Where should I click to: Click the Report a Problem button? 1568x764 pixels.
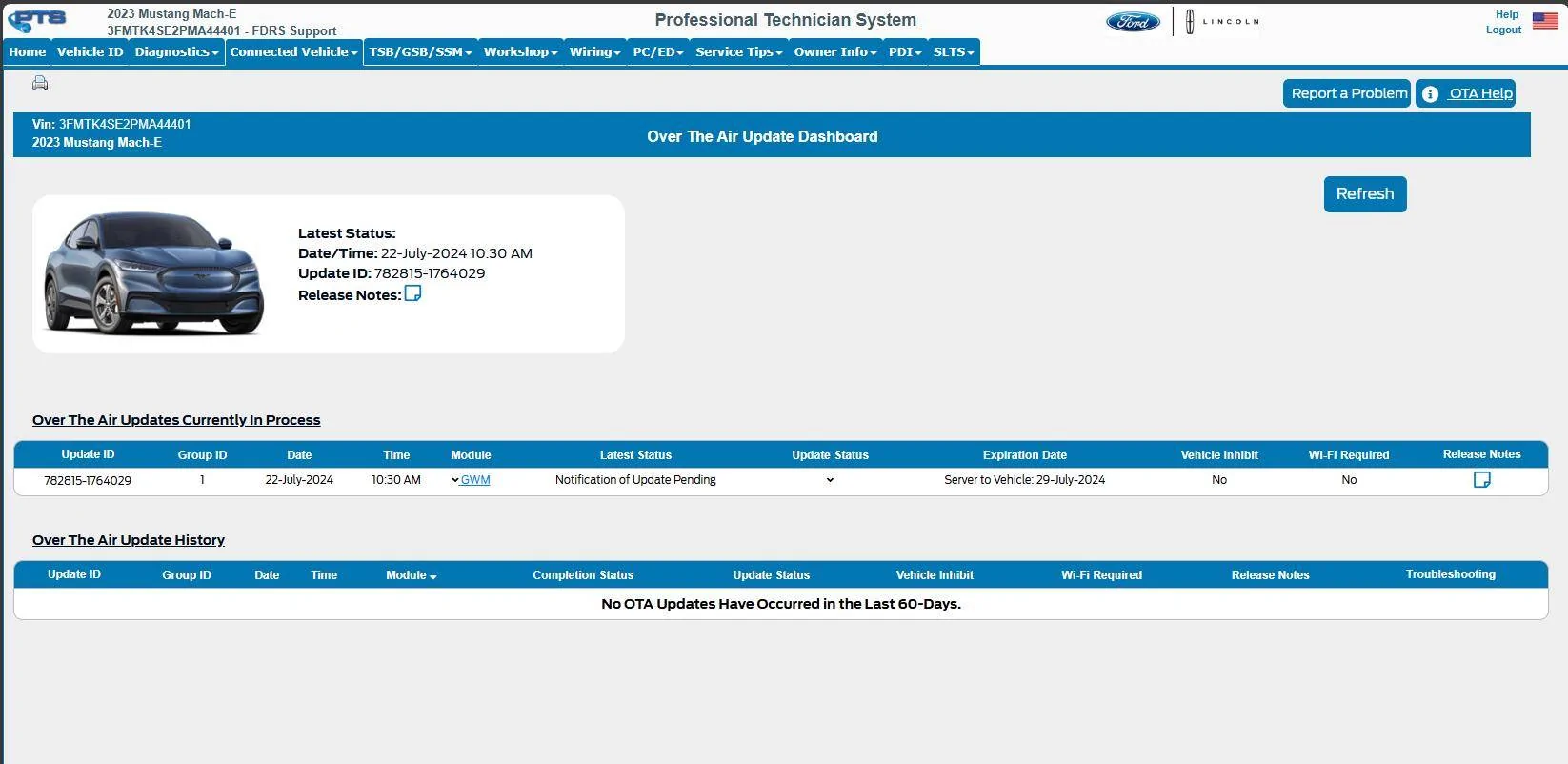(x=1347, y=93)
